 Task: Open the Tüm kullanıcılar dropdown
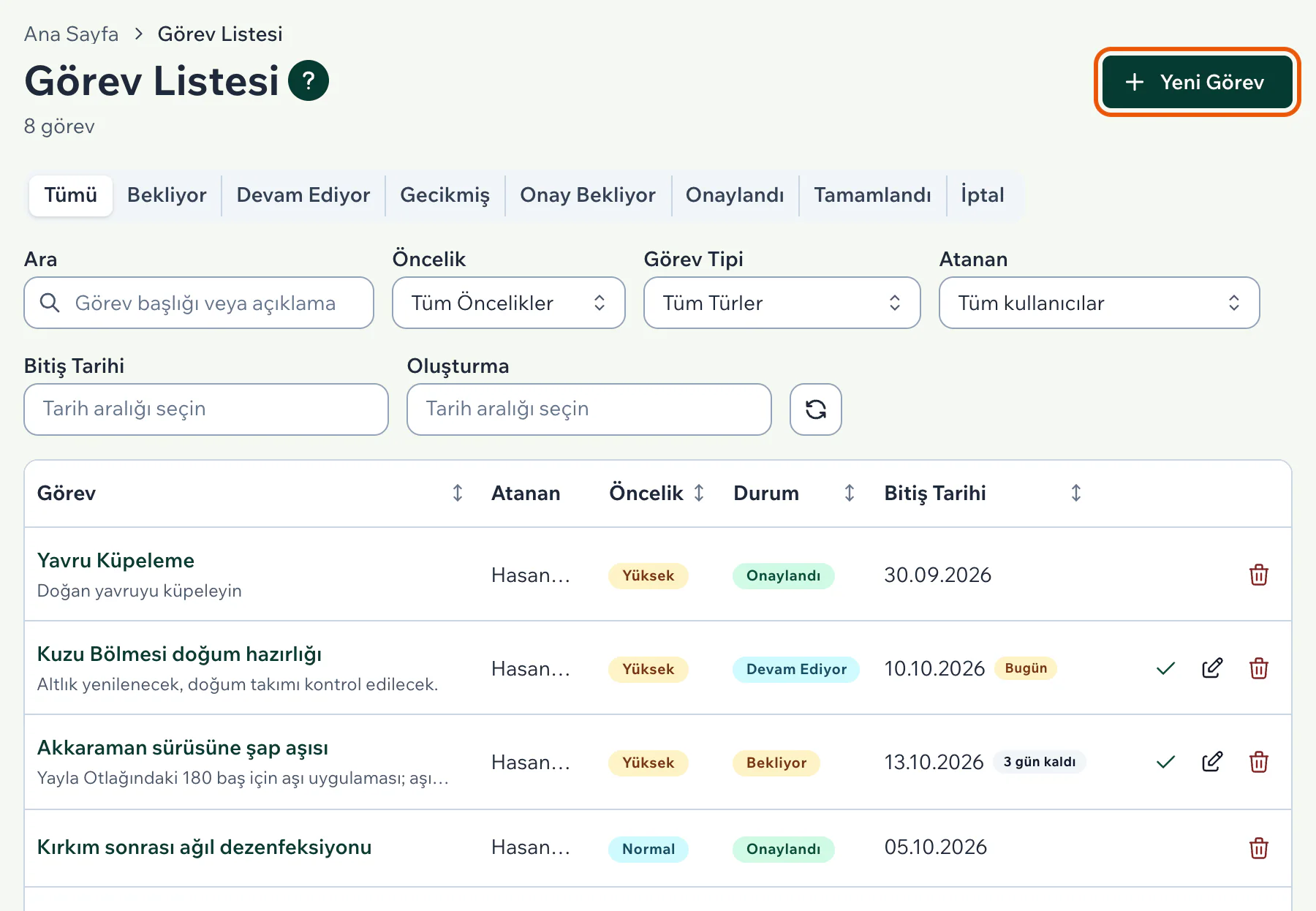click(1099, 303)
